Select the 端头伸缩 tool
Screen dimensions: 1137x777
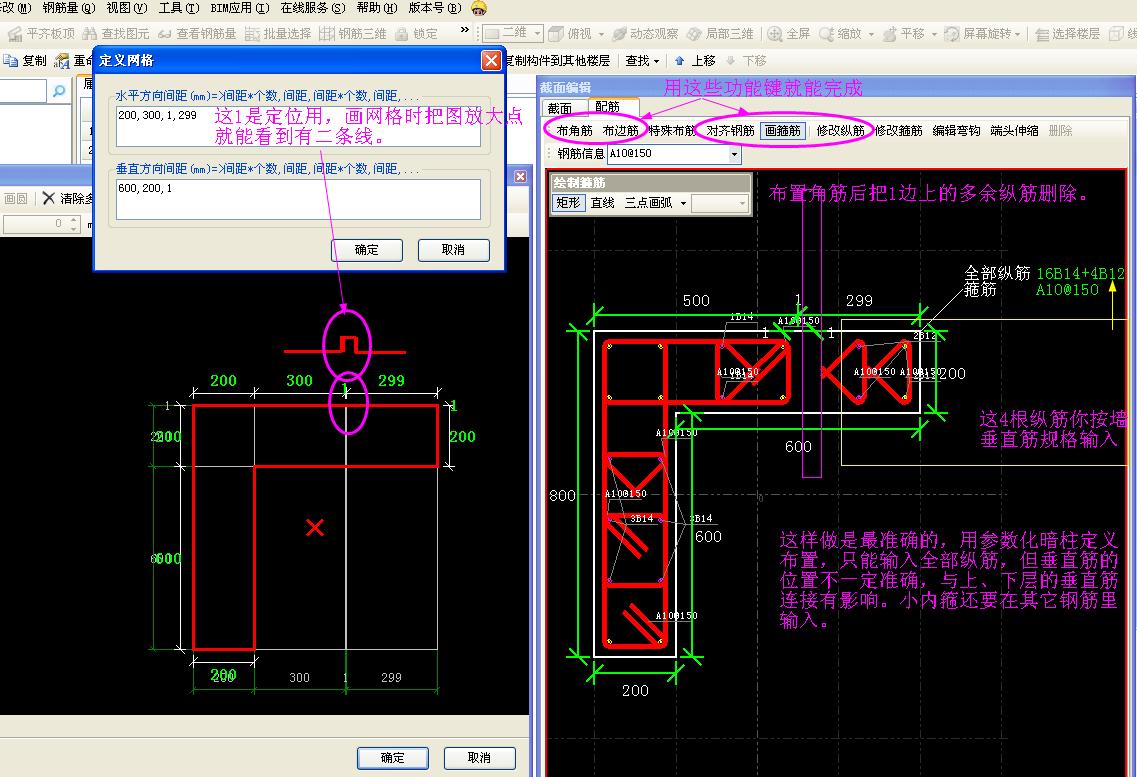coord(1014,130)
